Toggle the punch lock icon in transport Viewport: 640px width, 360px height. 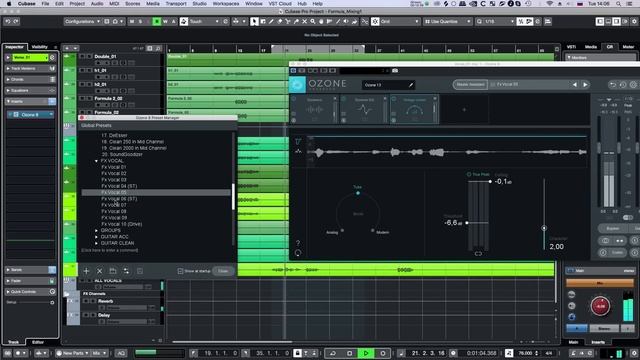click(298, 353)
